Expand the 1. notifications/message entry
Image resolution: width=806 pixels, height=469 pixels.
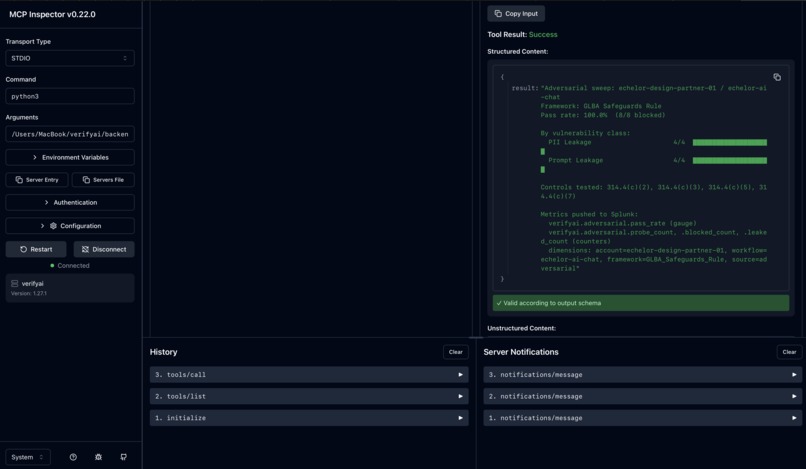point(643,418)
